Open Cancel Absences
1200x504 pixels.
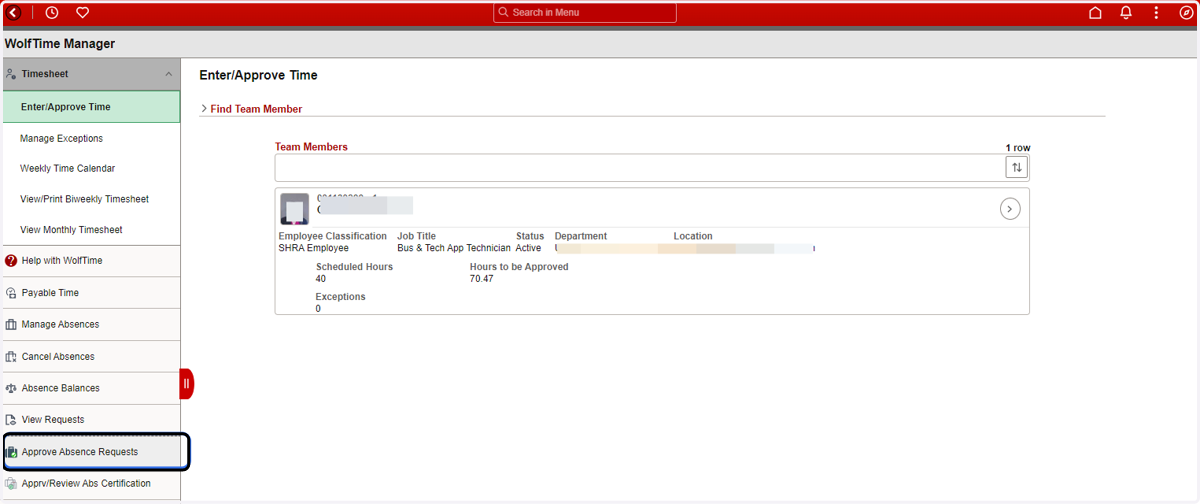90,356
